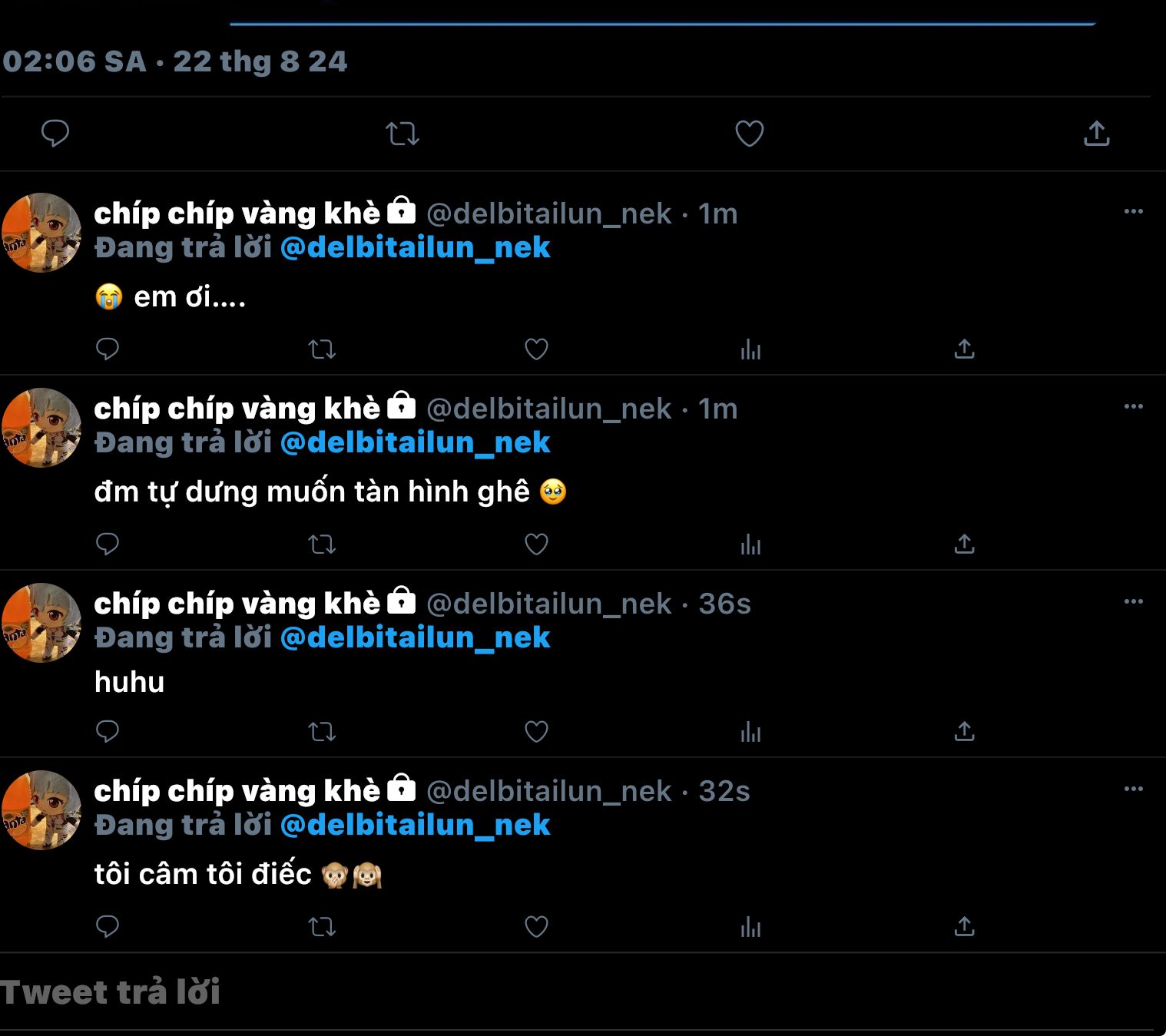
Task: Open @delbitailun_nek mention link in first reply
Action: 416,248
